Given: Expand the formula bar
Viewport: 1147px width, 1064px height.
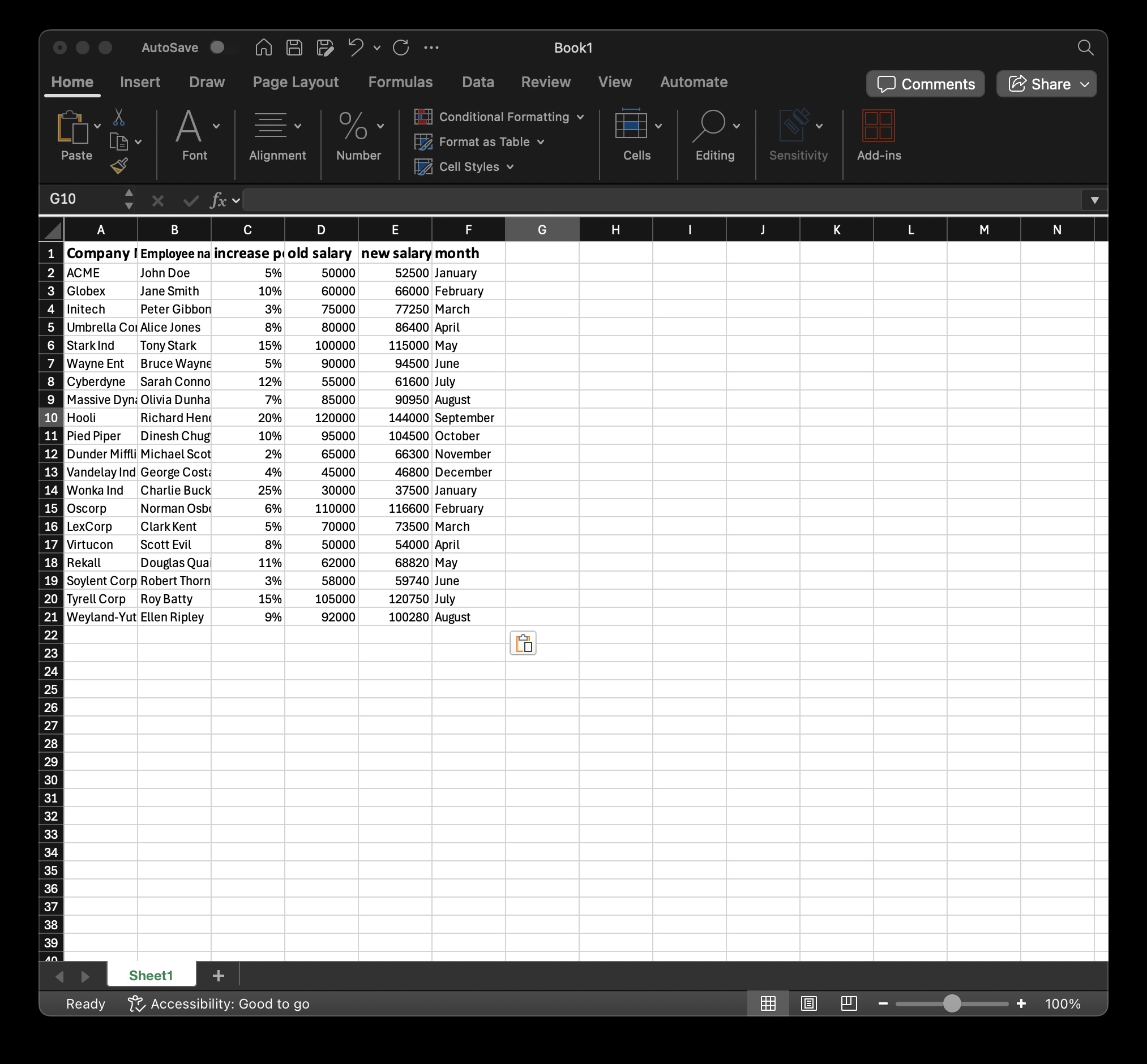Looking at the screenshot, I should (1094, 200).
